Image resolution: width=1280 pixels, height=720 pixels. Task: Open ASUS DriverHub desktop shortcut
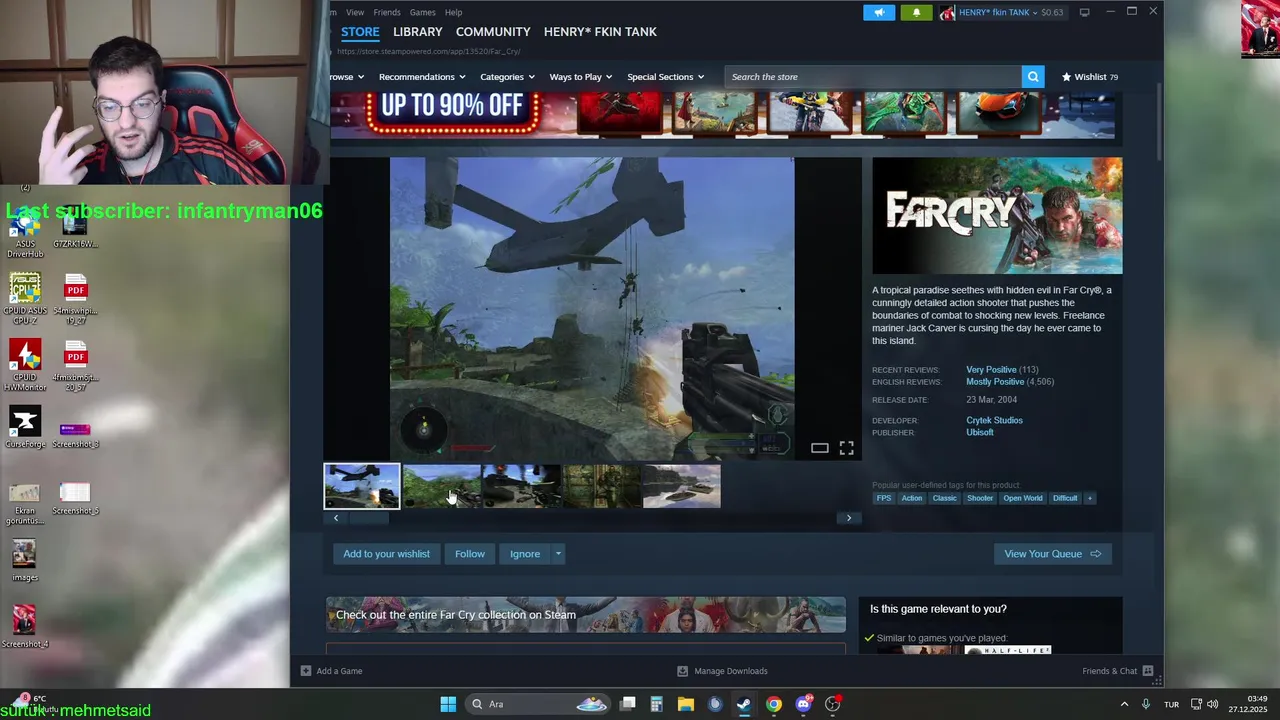coord(25,233)
